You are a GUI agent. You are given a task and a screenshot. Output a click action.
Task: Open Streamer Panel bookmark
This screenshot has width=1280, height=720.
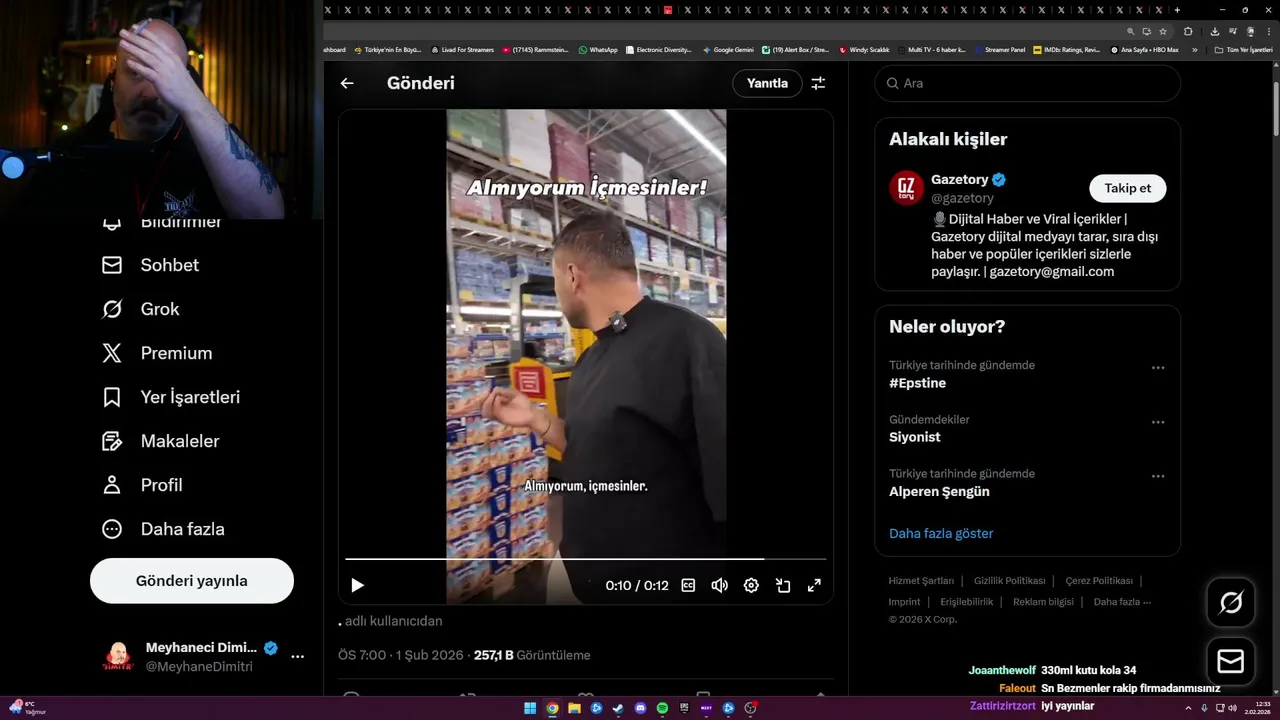coord(999,49)
